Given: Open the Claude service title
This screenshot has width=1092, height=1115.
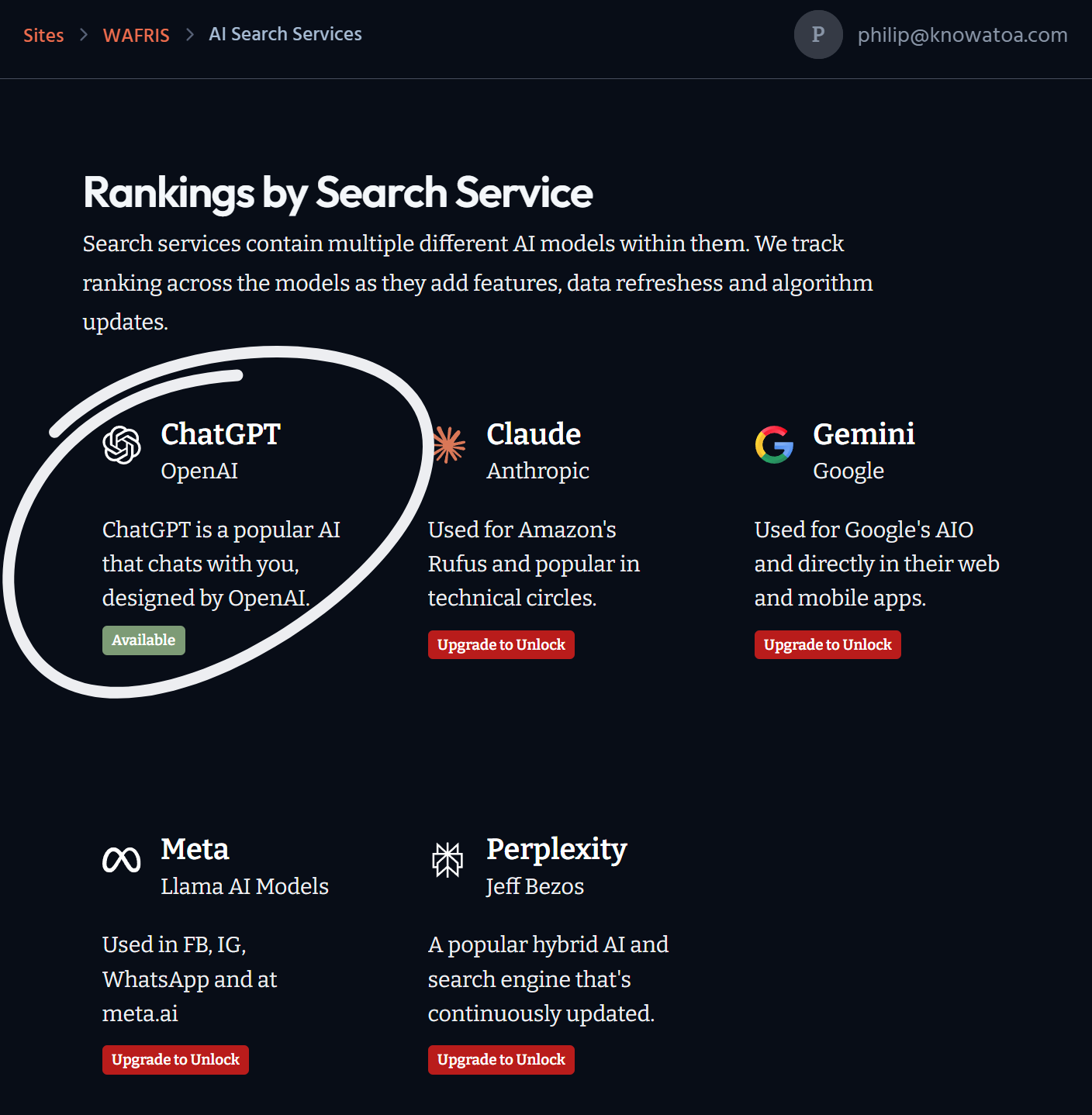Looking at the screenshot, I should (x=534, y=434).
